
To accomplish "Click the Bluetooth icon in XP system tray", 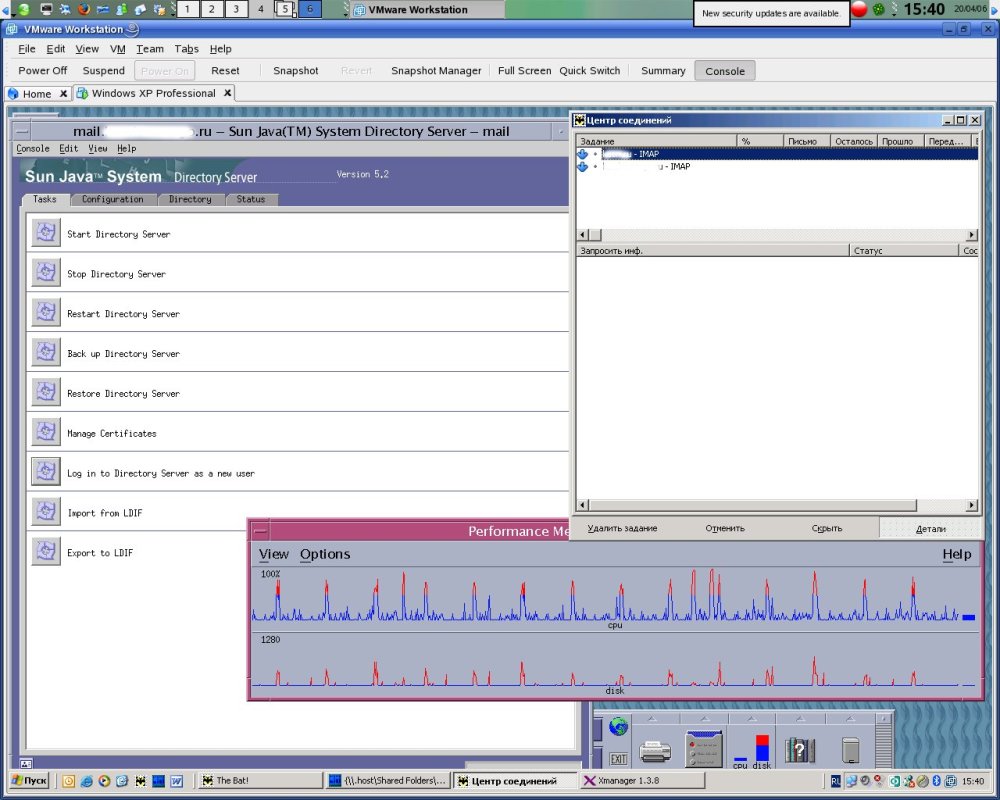I will [937, 781].
